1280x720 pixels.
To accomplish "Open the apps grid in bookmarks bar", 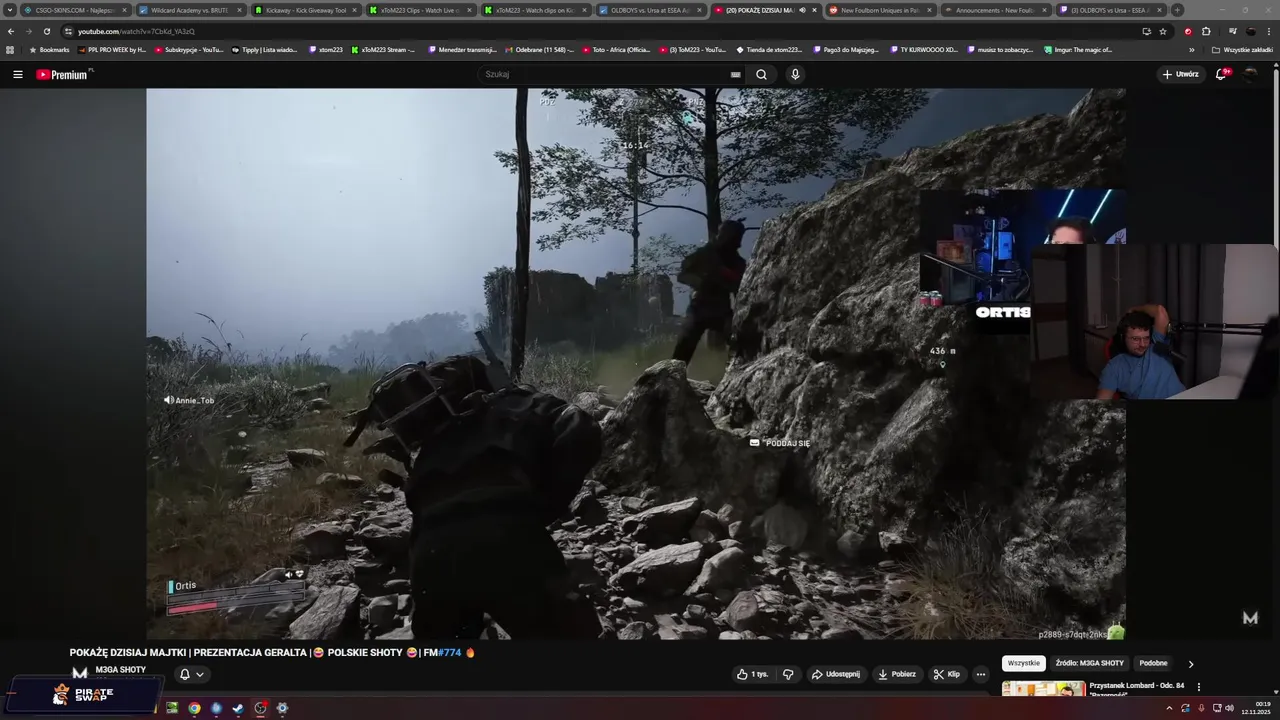I will tap(10, 49).
